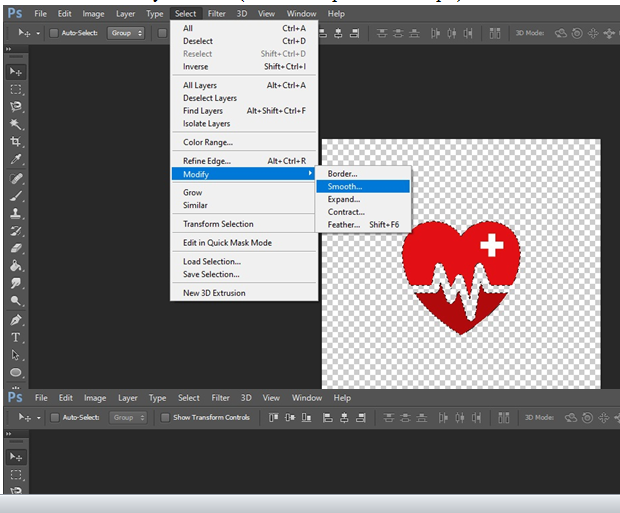Select the Paint Bucket tool
620x513 pixels.
[x=16, y=266]
